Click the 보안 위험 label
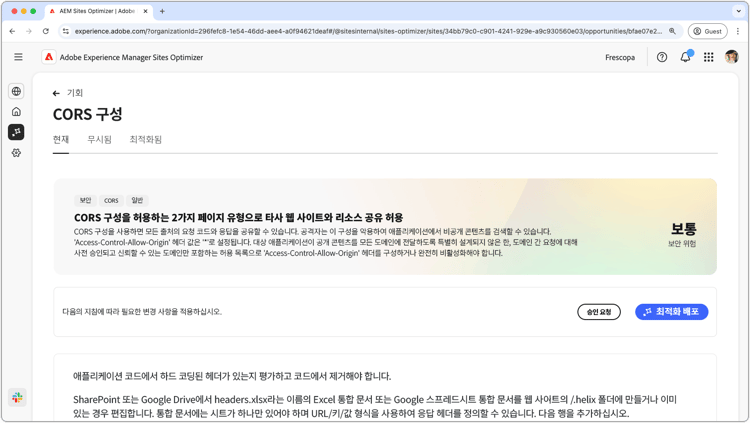The width and height of the screenshot is (750, 423). point(682,244)
